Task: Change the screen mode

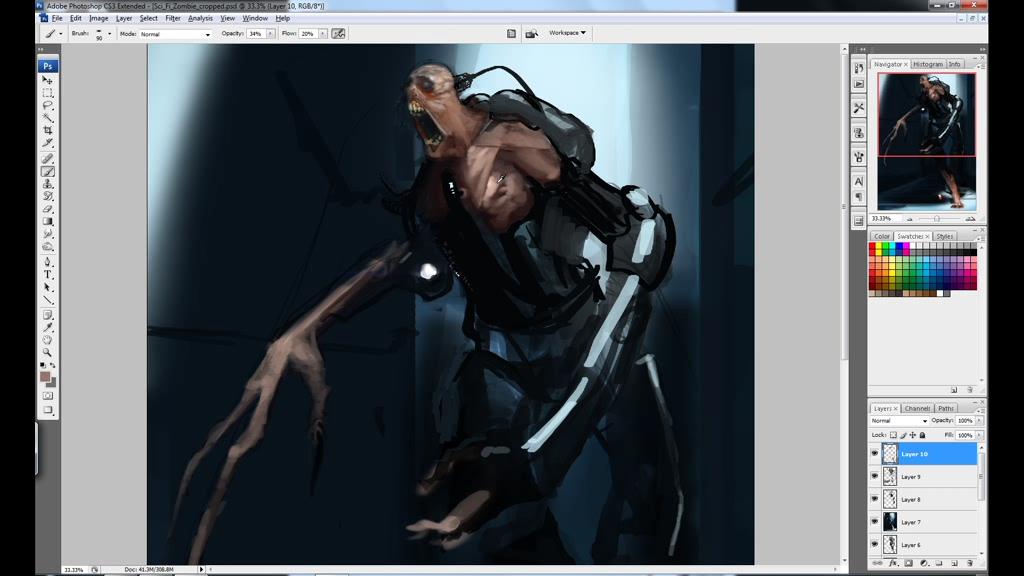Action: point(48,410)
